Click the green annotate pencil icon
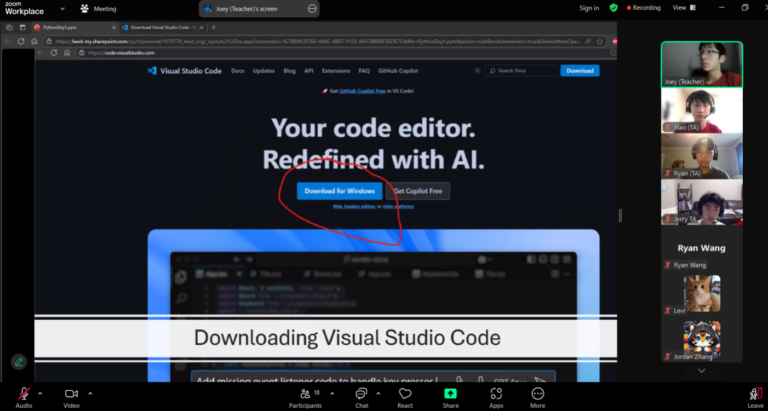 point(19,362)
